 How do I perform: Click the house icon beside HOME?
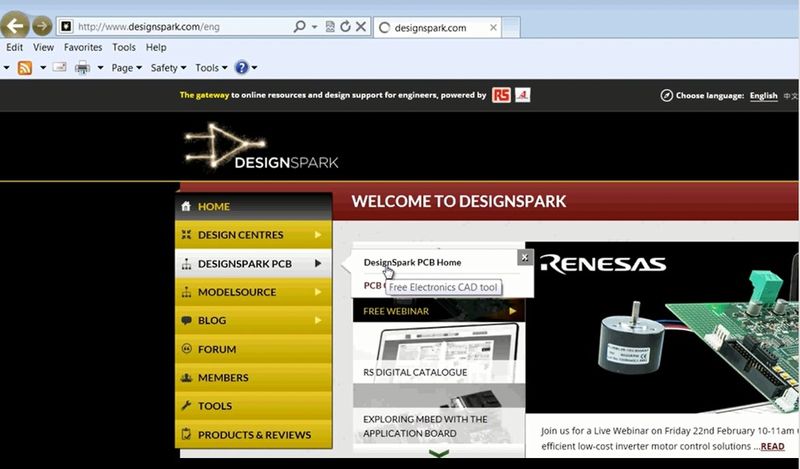pos(186,206)
